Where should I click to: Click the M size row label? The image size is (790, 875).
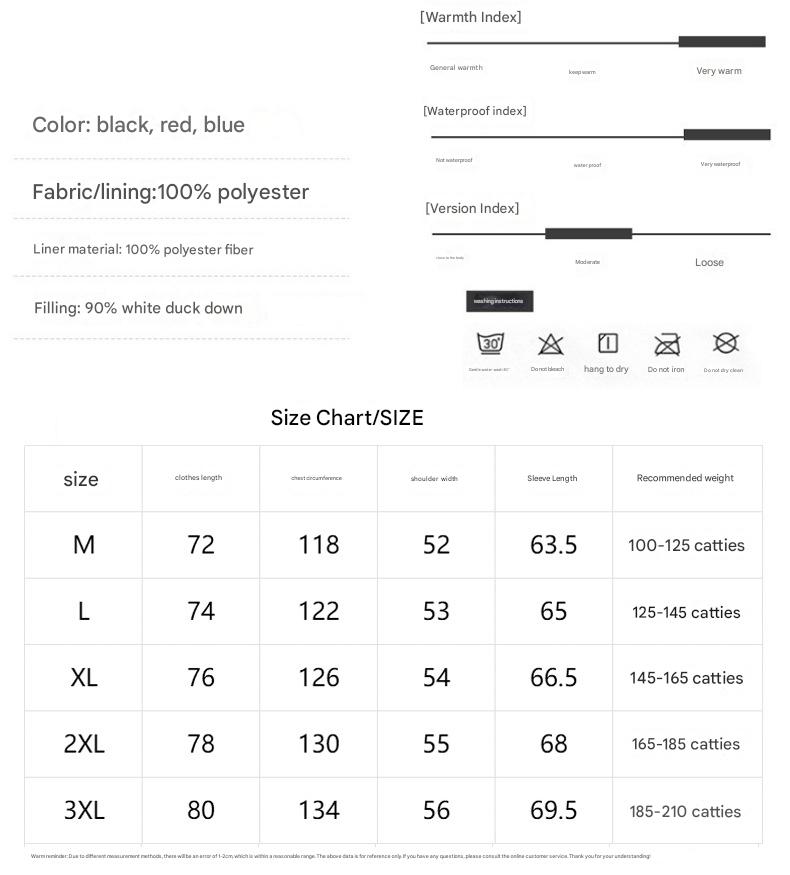pyautogui.click(x=84, y=545)
